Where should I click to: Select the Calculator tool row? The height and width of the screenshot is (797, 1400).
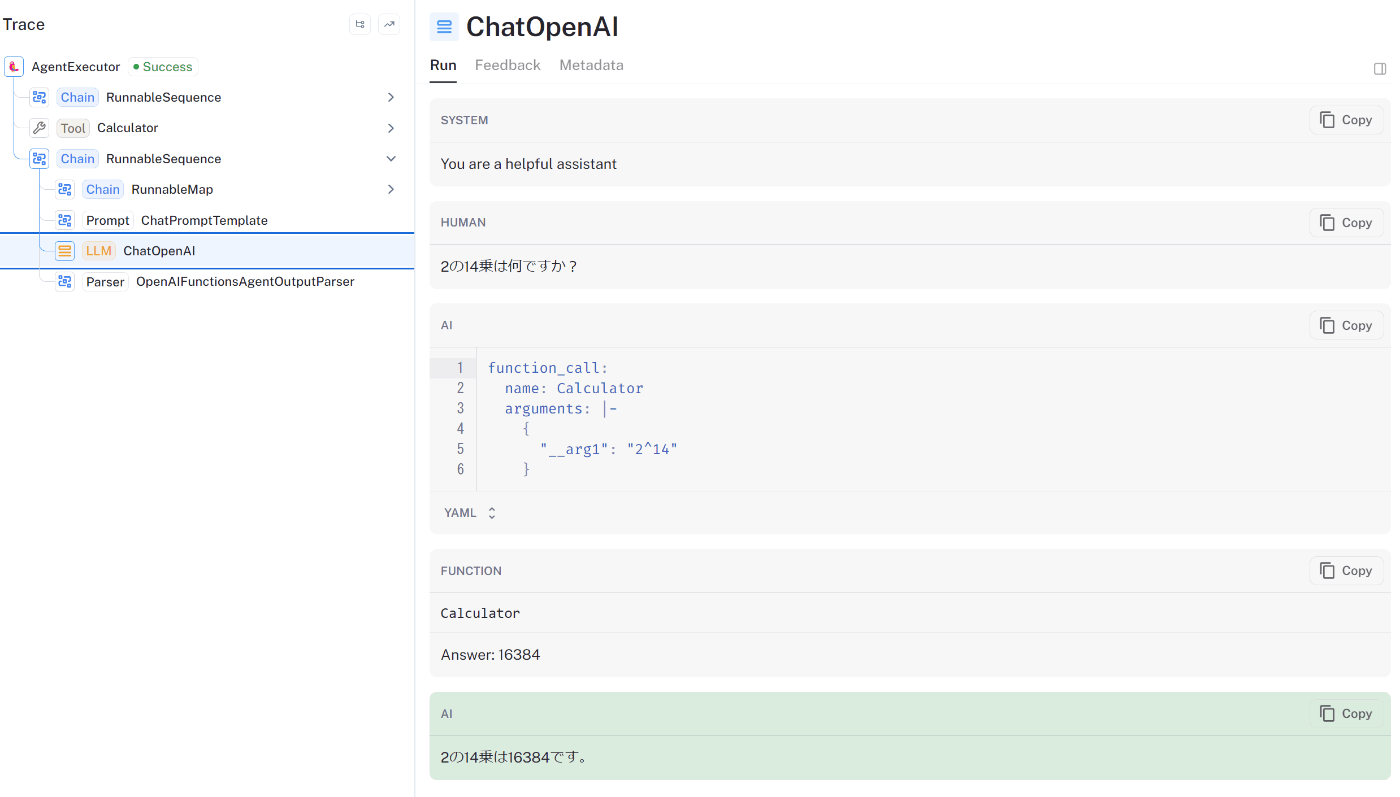[207, 128]
